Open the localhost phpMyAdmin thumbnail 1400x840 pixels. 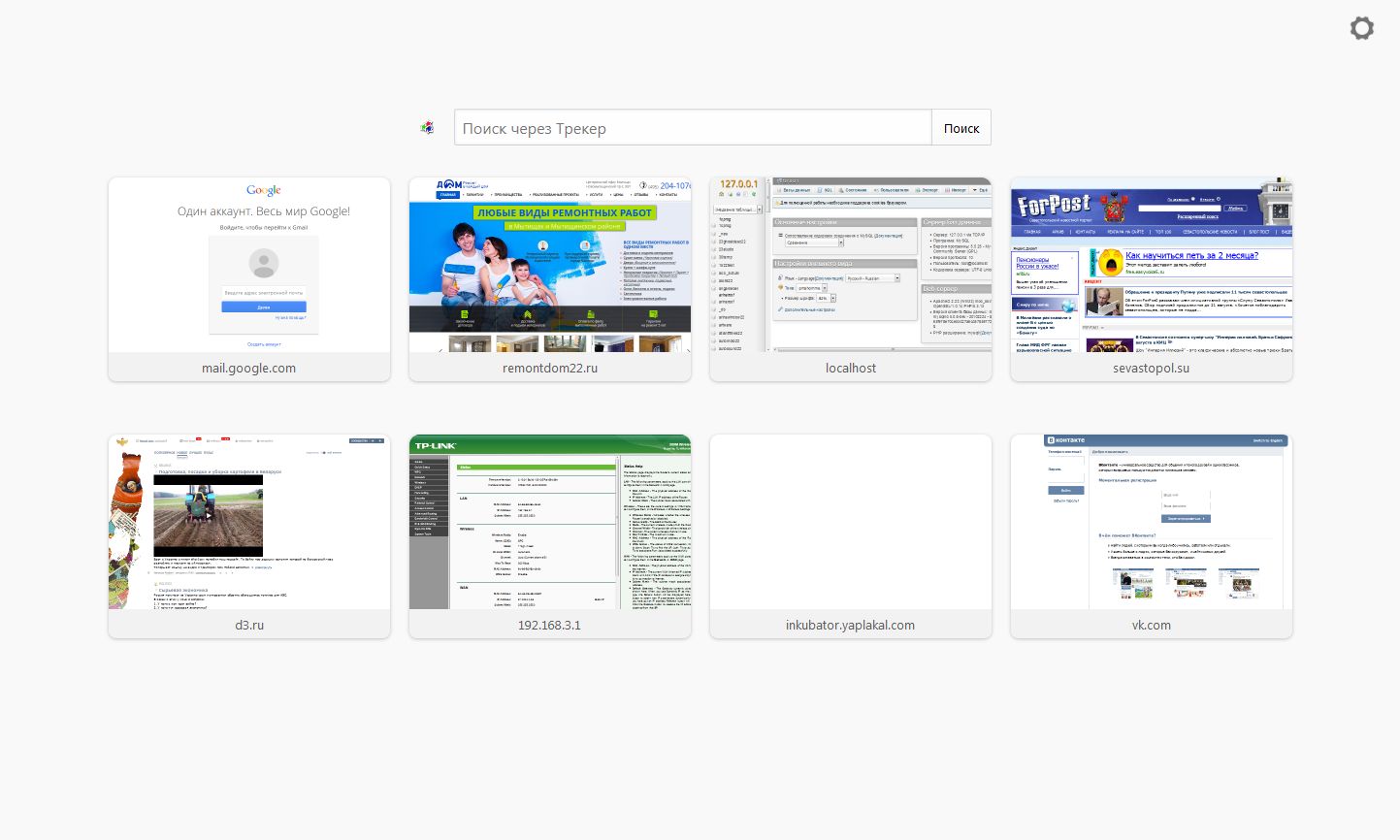coord(851,265)
